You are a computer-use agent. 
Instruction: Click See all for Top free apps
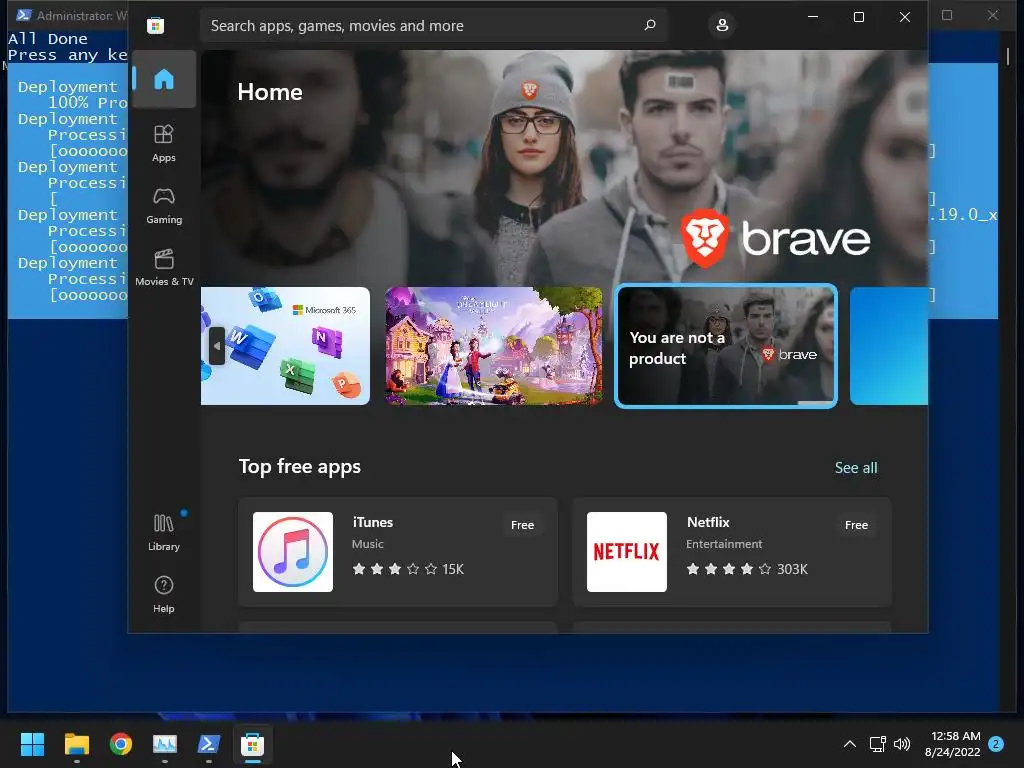tap(856, 468)
